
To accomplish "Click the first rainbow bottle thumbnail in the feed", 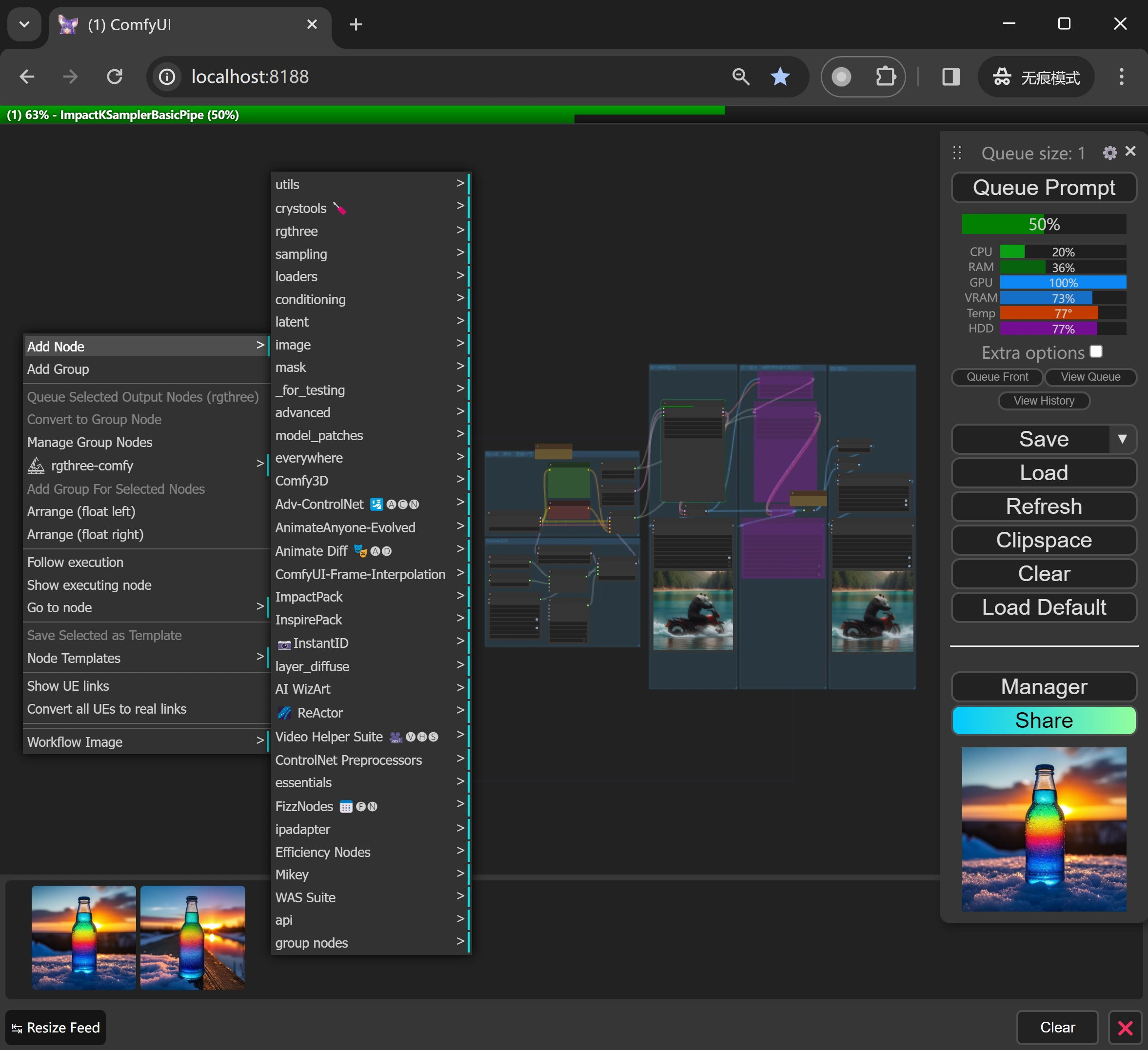I will (x=84, y=937).
